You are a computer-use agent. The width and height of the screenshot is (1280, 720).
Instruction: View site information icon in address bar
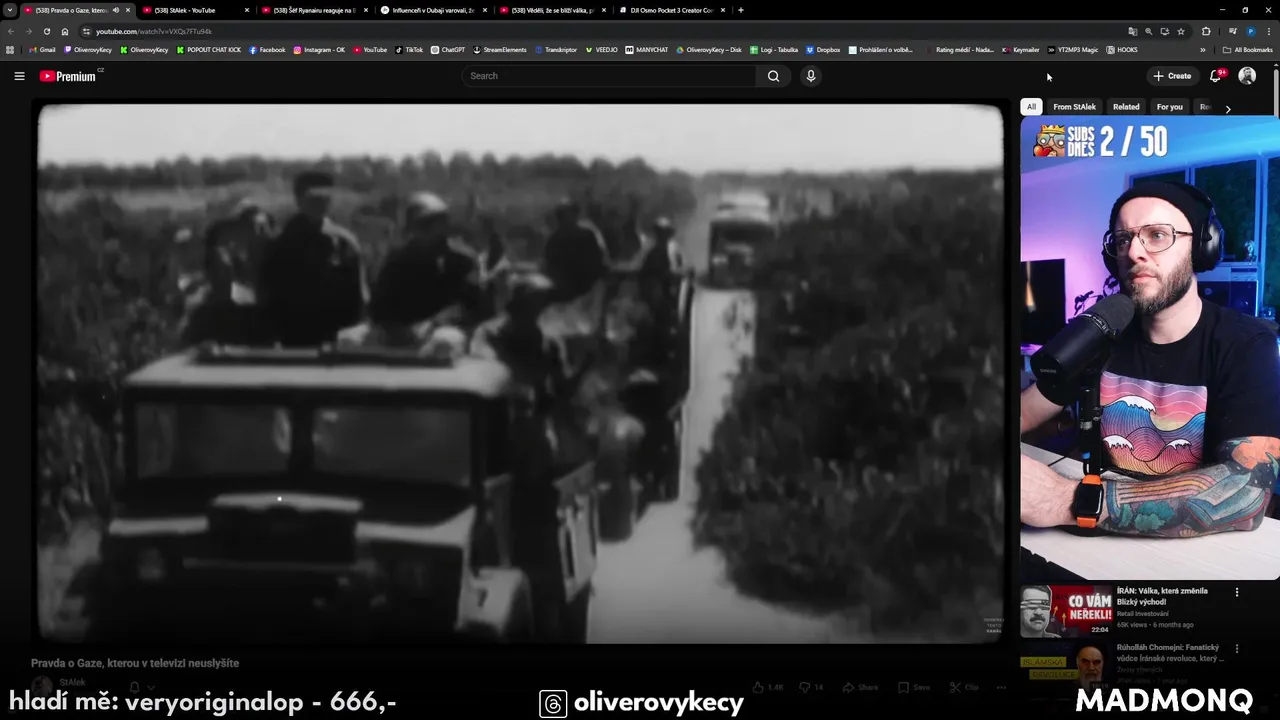[87, 31]
